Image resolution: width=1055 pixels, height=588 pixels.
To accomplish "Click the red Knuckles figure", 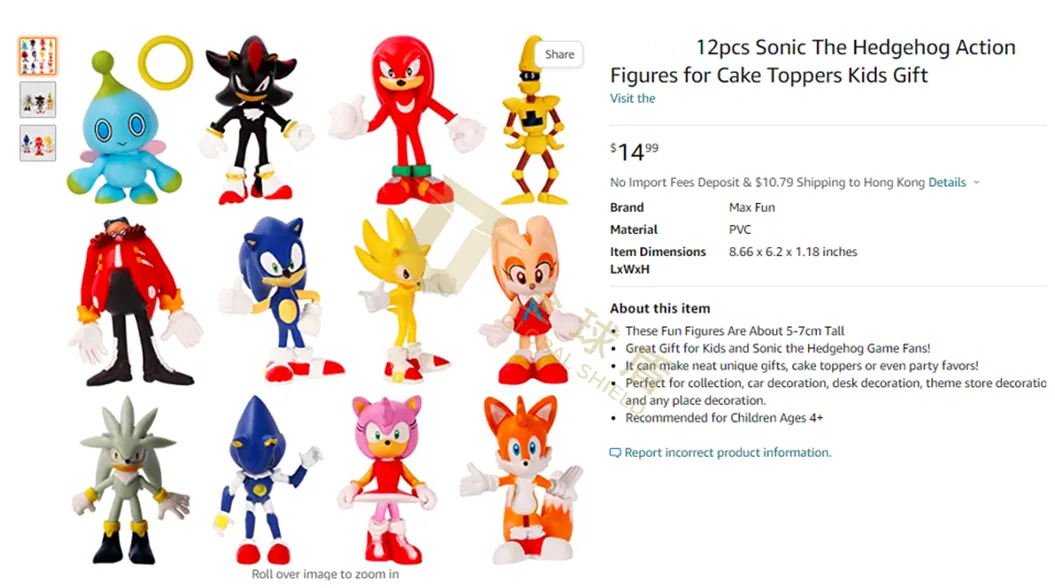I will [406, 120].
